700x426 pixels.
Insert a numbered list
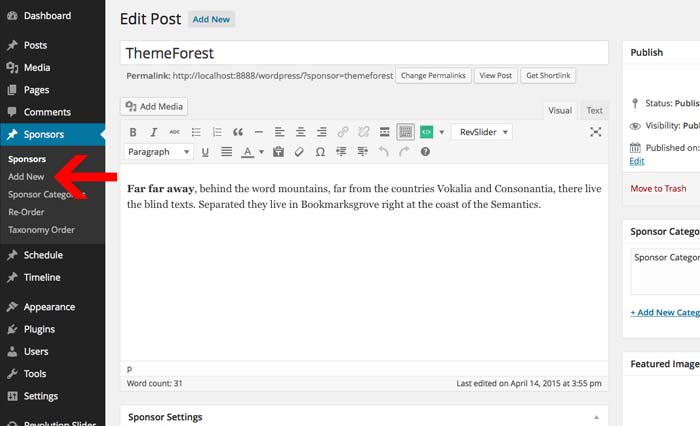coord(217,132)
